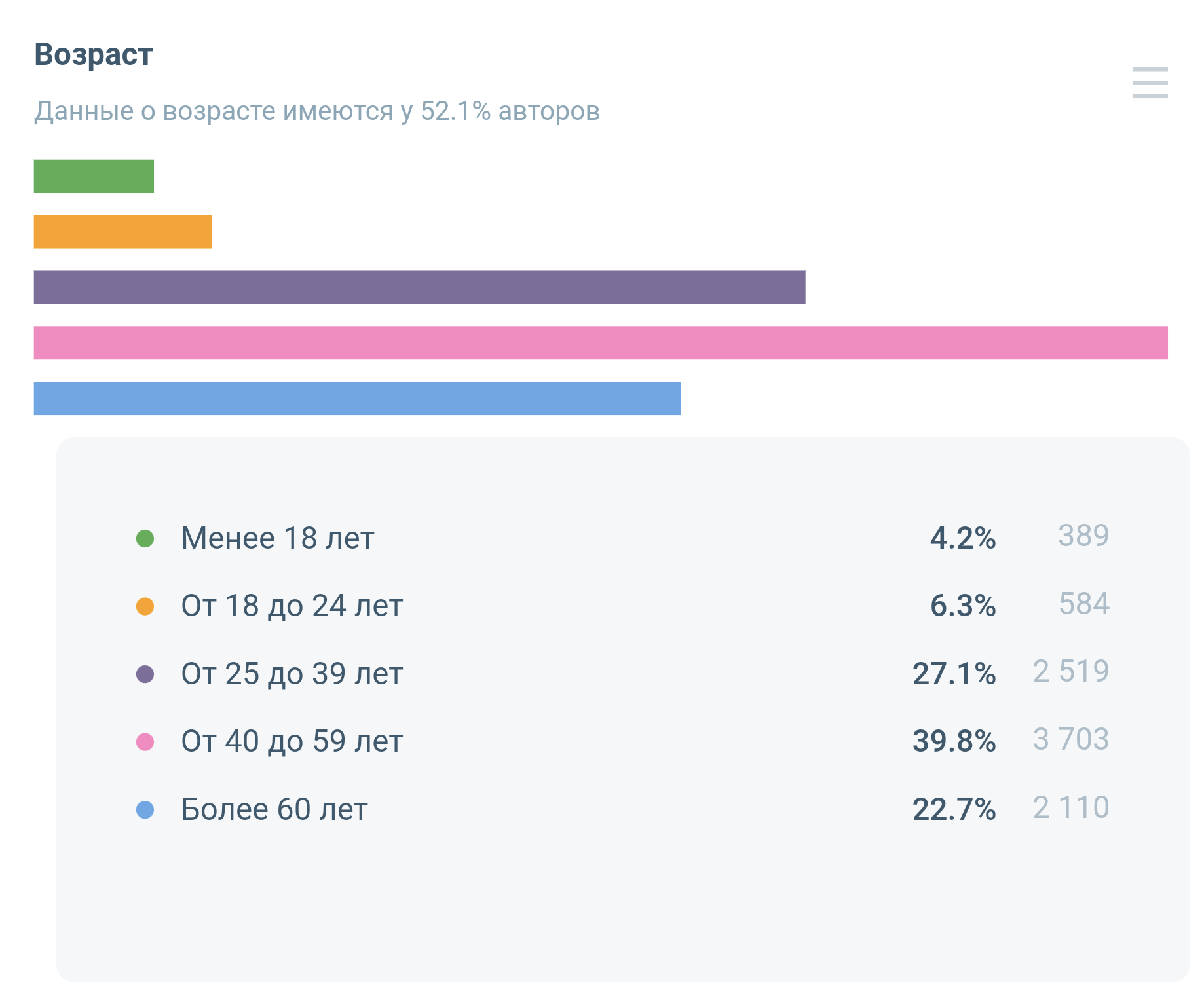Toggle the orange 'От 18 до 24' legend dot
Screen dimensions: 1204x994
(145, 606)
